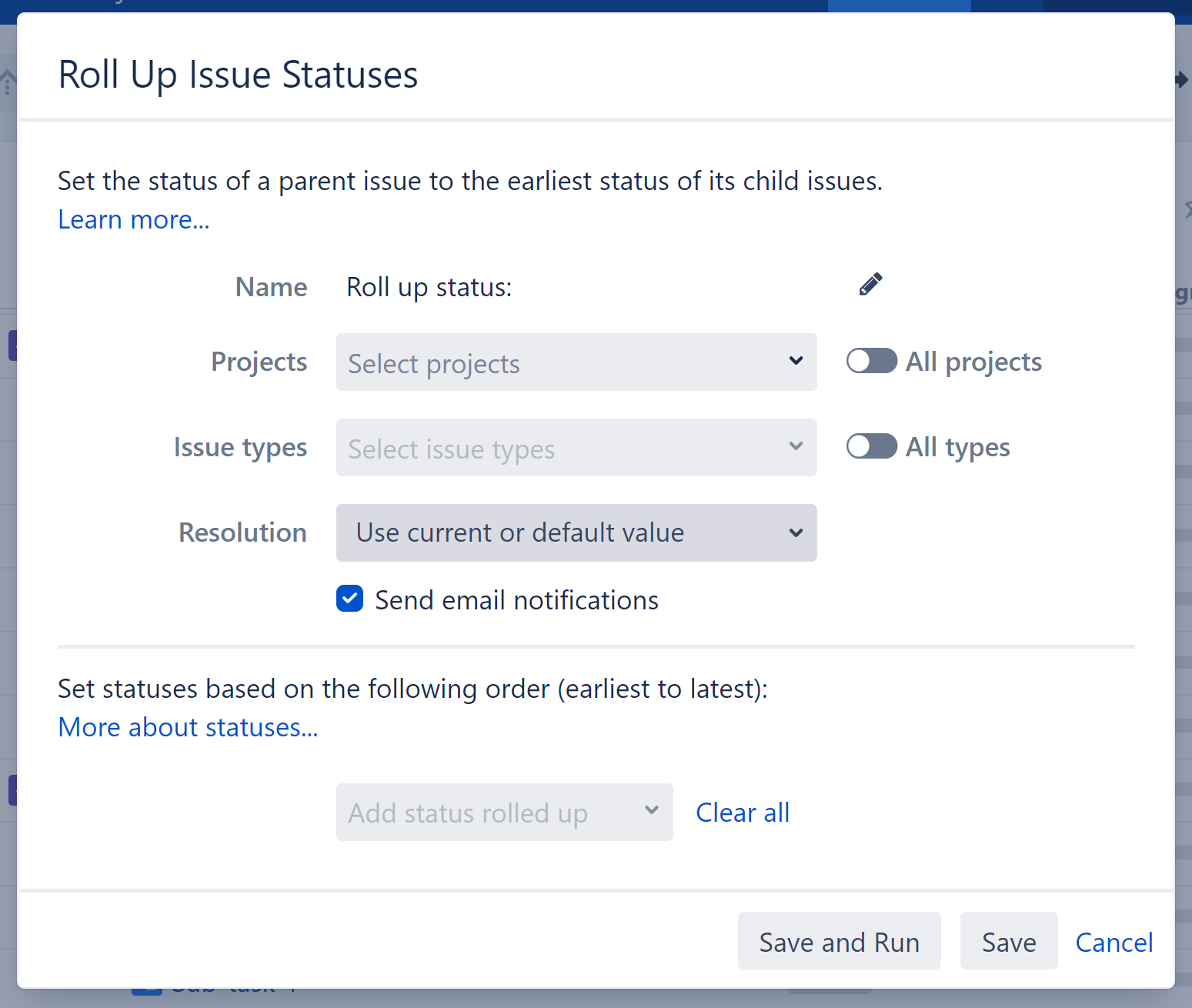The height and width of the screenshot is (1008, 1192).
Task: Turn on the All types toggle
Action: (x=871, y=446)
